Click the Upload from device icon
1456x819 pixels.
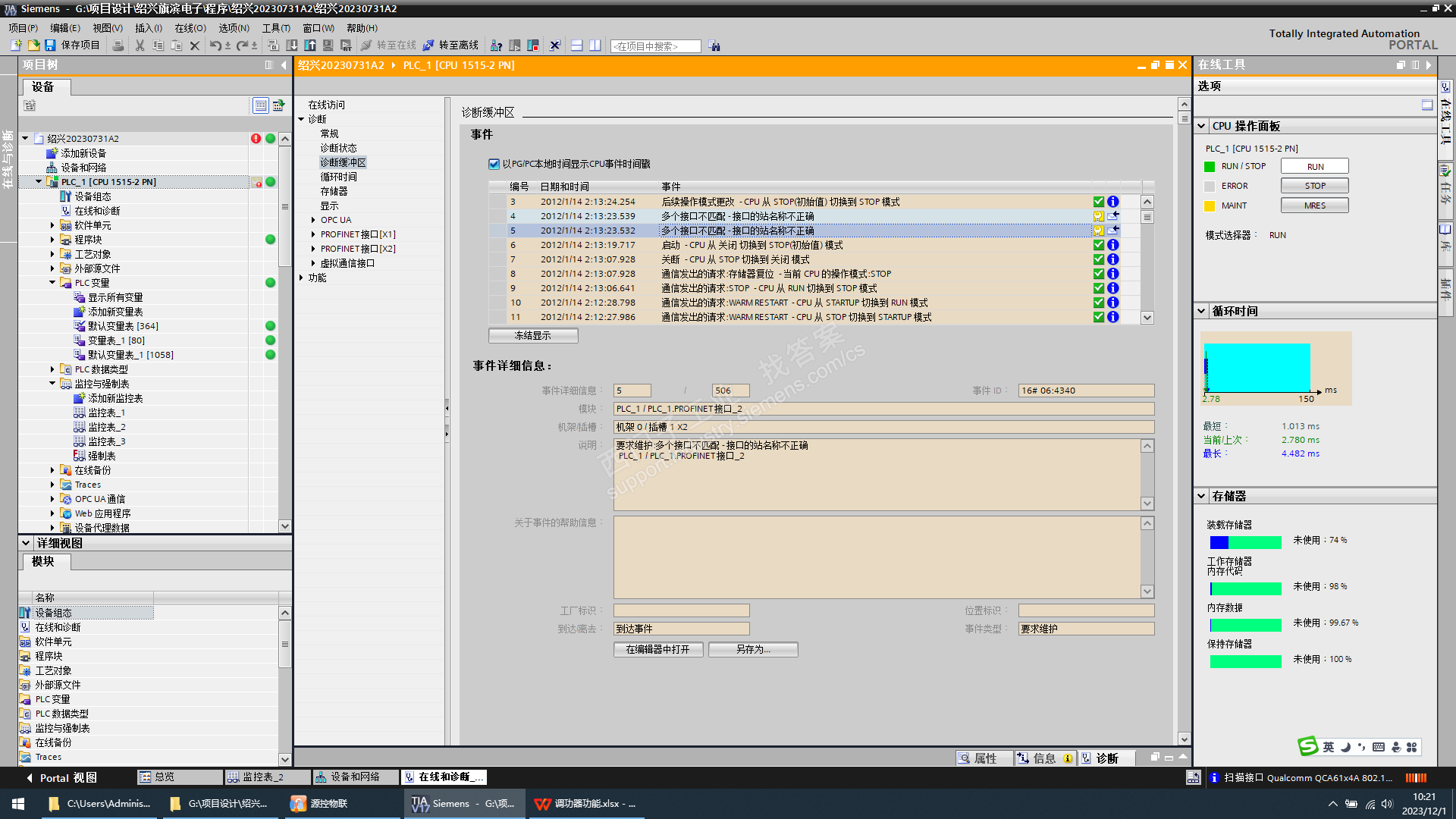[x=310, y=45]
